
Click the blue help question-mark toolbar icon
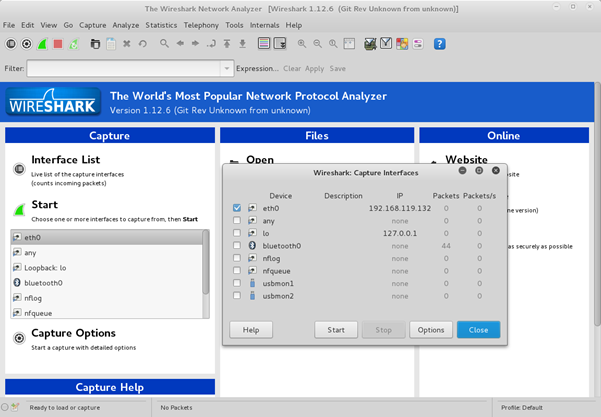439,44
